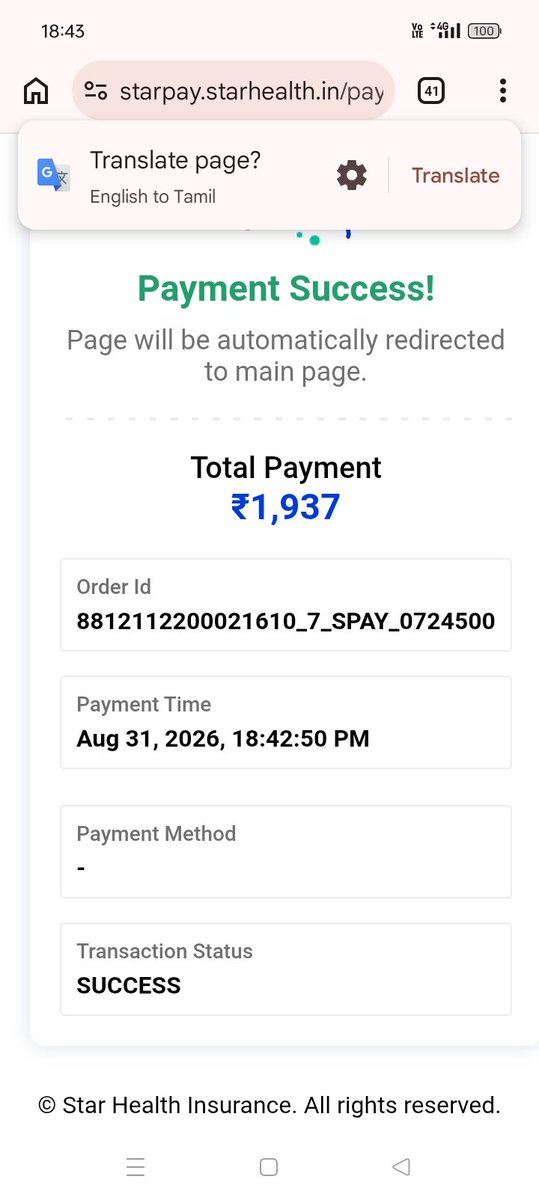The height and width of the screenshot is (1200, 539).
Task: Tap the Payment Success! heading
Action: click(x=286, y=289)
